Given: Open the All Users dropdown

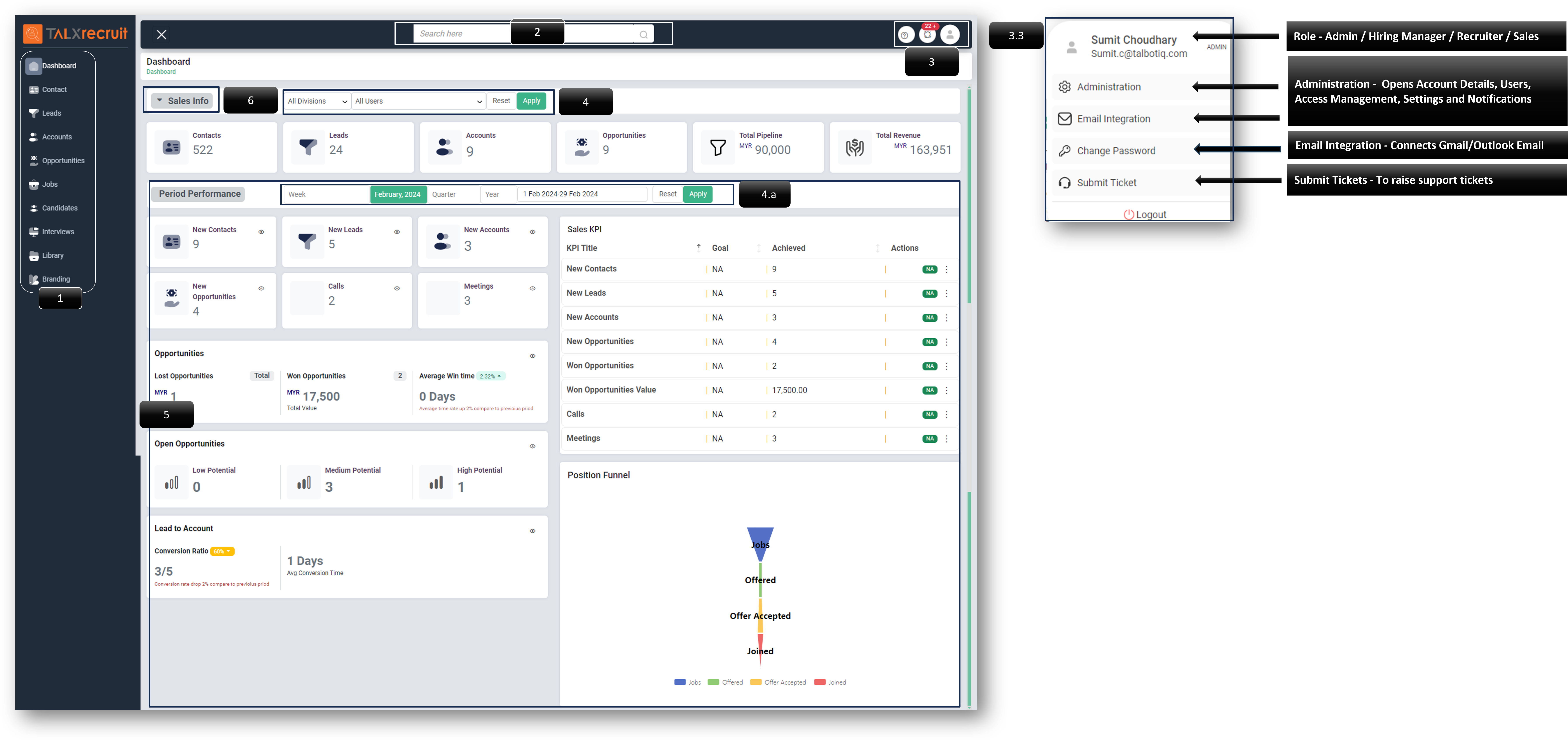Looking at the screenshot, I should tap(419, 101).
